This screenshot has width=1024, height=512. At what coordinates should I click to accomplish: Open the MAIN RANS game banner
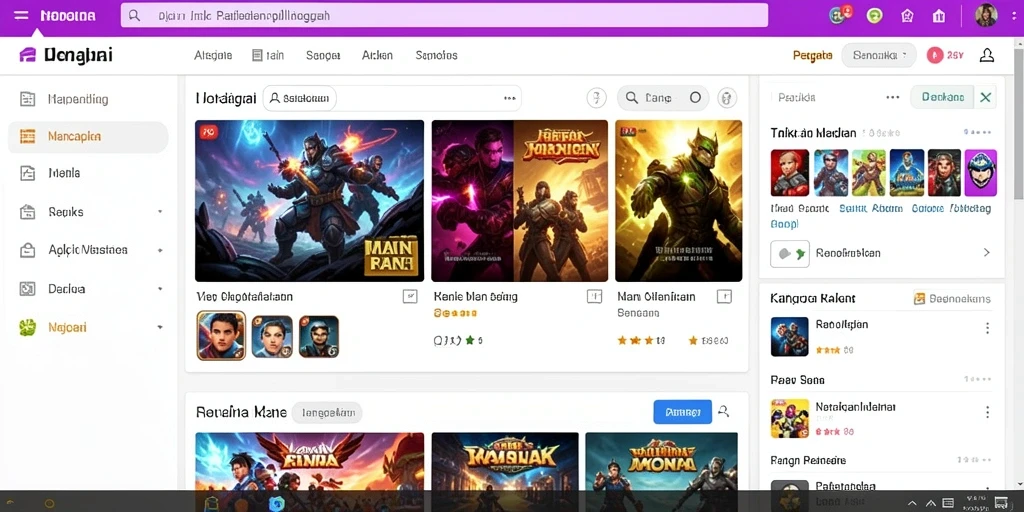pos(310,200)
